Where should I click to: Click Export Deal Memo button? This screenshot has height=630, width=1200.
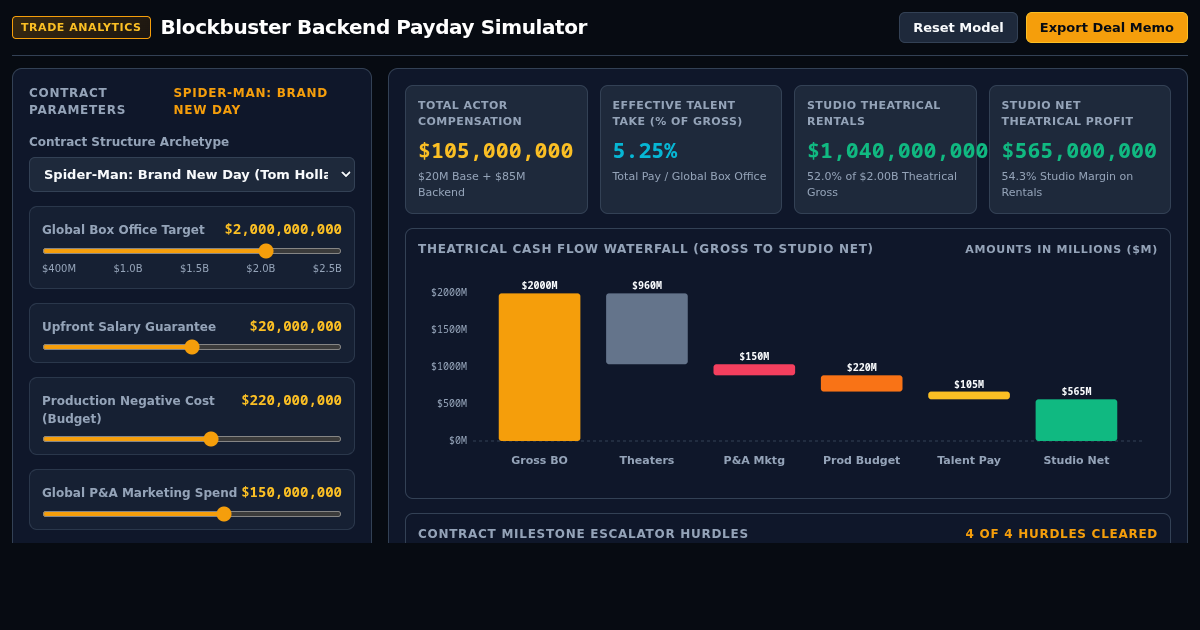click(x=1107, y=27)
